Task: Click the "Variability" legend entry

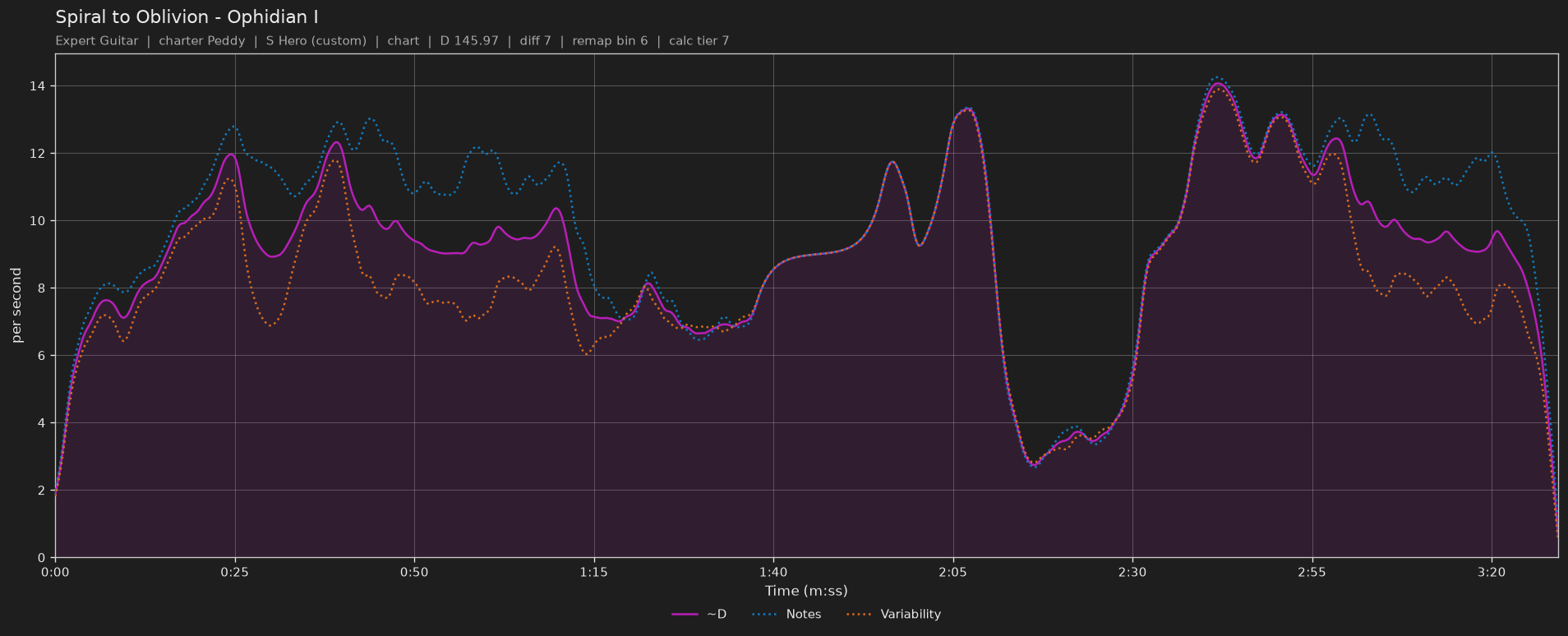Action: 893,615
